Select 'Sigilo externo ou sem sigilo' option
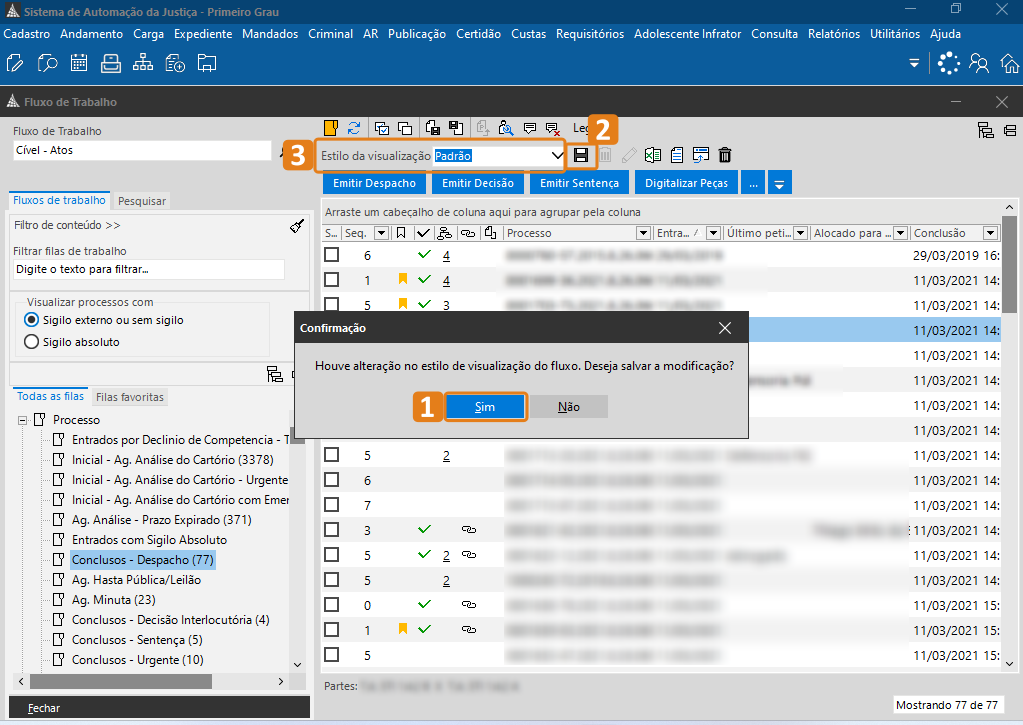The image size is (1023, 725). coord(31,320)
